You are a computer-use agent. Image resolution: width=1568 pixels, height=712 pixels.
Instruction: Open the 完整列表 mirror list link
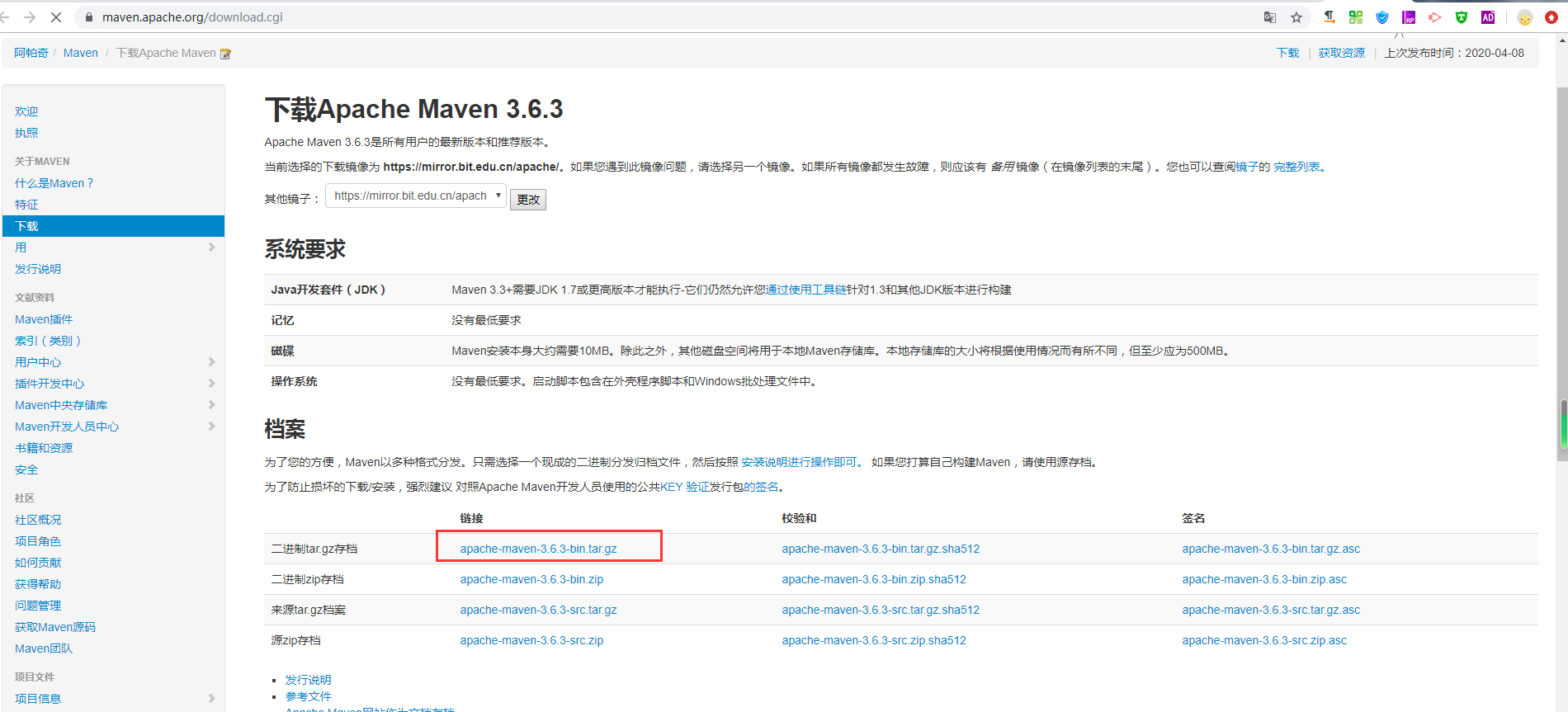(x=1296, y=167)
